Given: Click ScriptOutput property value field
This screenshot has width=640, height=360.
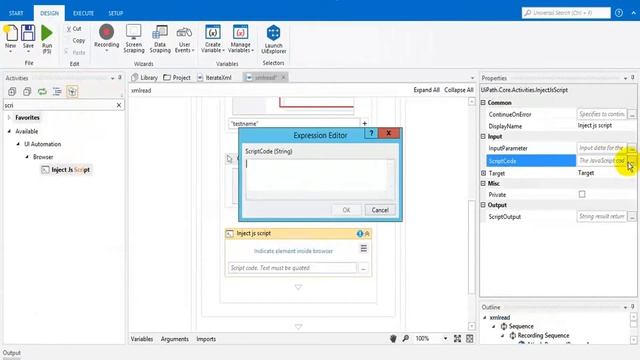Looking at the screenshot, I should click(602, 216).
